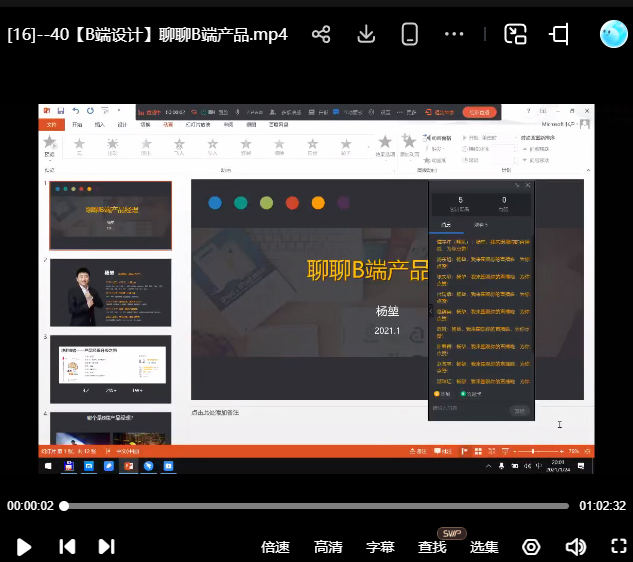
Task: Click the video picture to toggle playback
Action: point(316,290)
